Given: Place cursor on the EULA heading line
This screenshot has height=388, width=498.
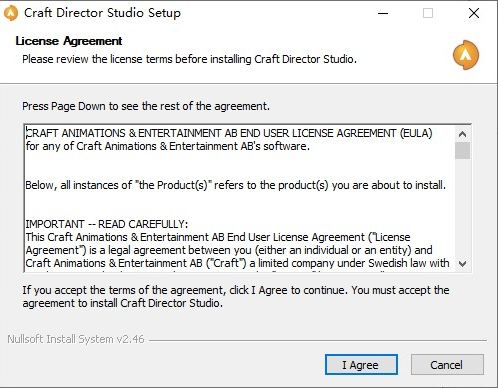Looking at the screenshot, I should point(229,133).
